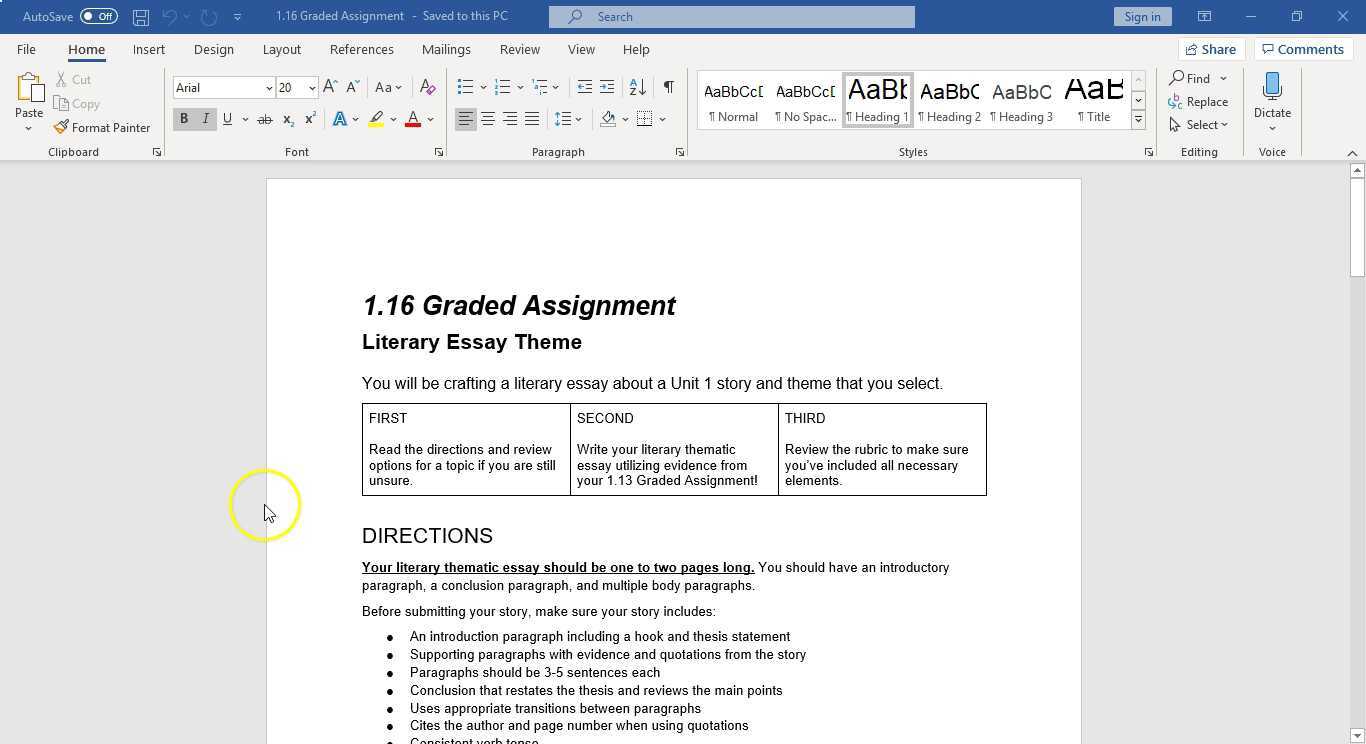This screenshot has width=1366, height=744.
Task: Open the Format Painter tool
Action: pyautogui.click(x=103, y=127)
